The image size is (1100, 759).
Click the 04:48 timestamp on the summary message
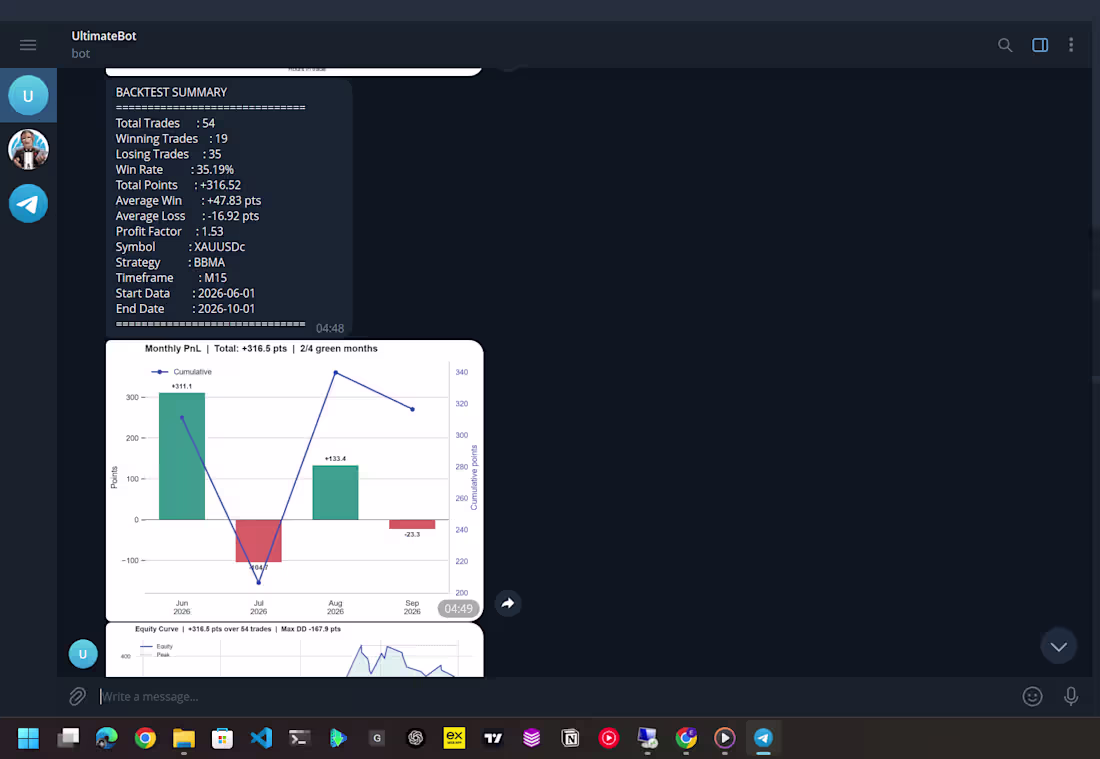[x=330, y=328]
